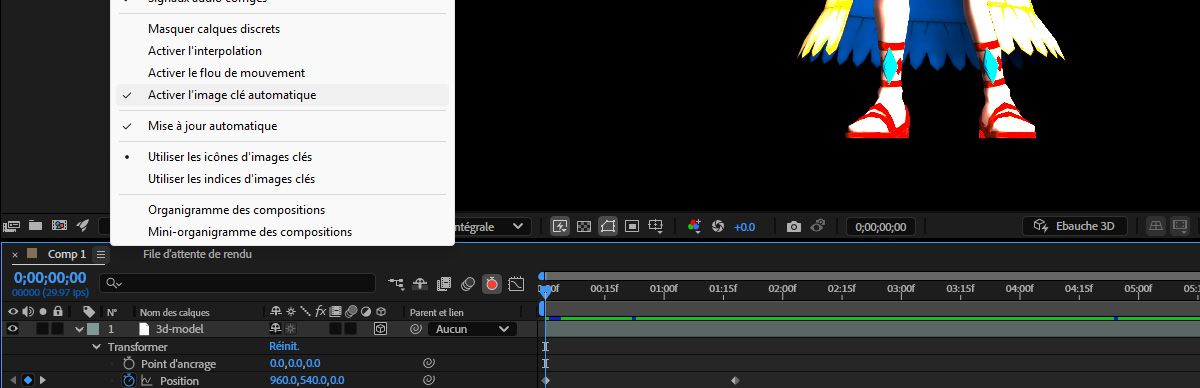Take snapshot with camera icon

click(794, 226)
